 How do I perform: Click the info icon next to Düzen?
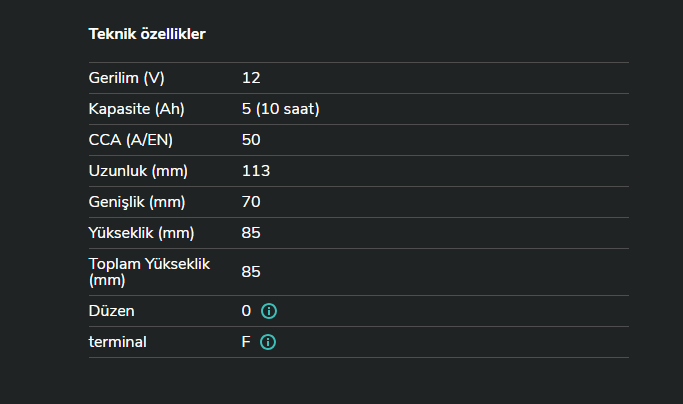tap(268, 311)
